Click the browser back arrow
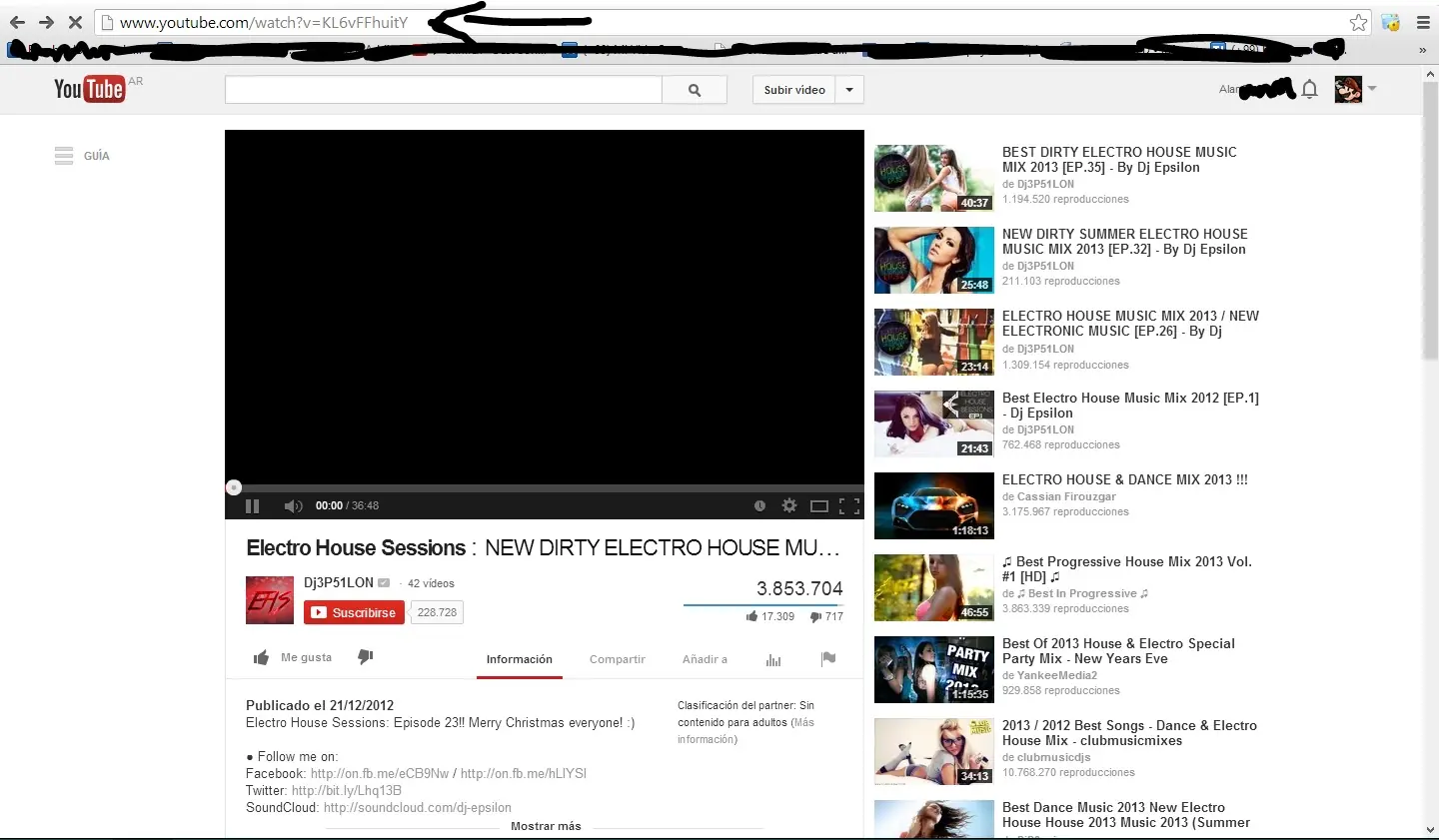This screenshot has width=1439, height=840. tap(17, 22)
